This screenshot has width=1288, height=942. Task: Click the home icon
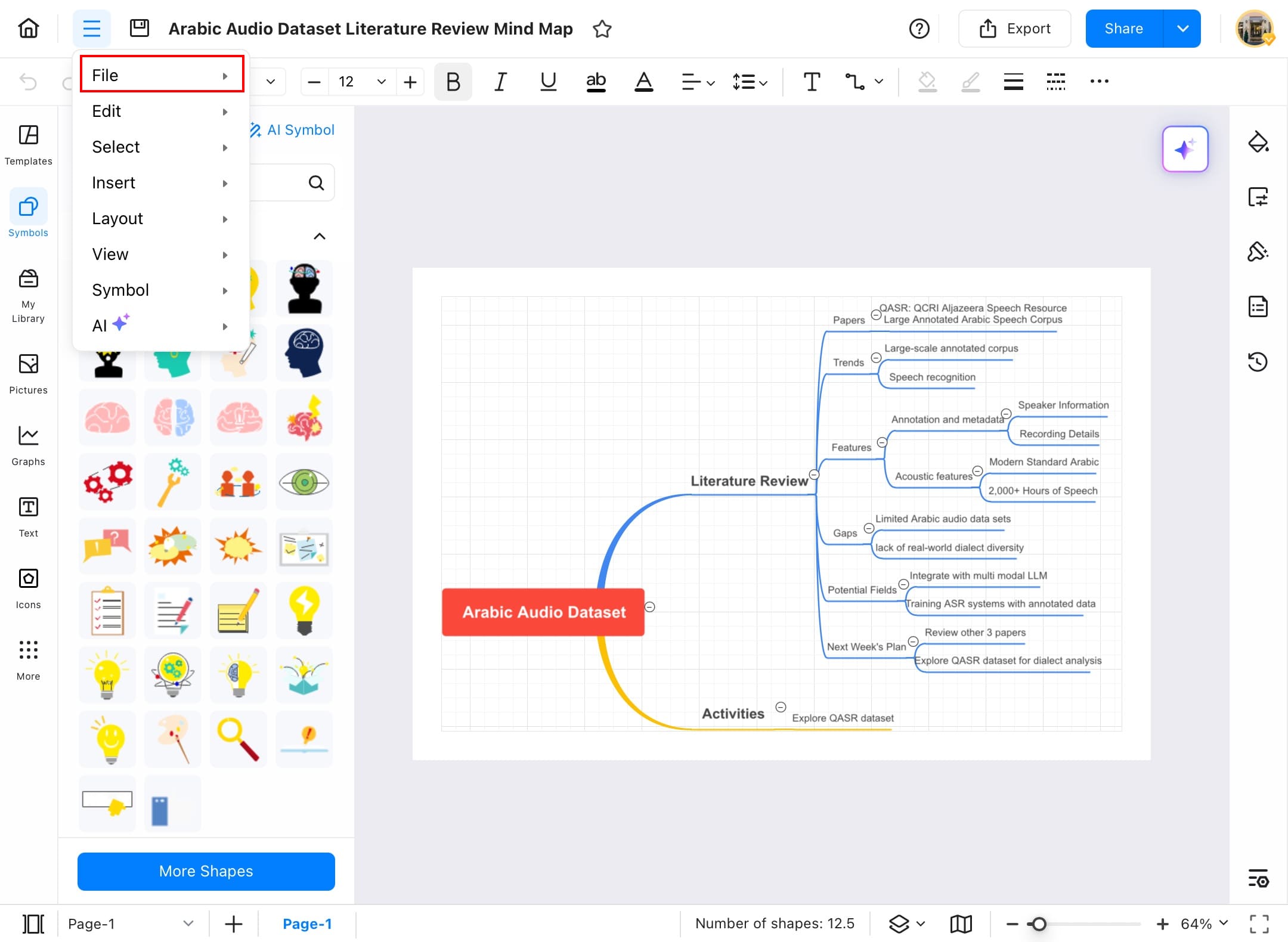pyautogui.click(x=29, y=28)
